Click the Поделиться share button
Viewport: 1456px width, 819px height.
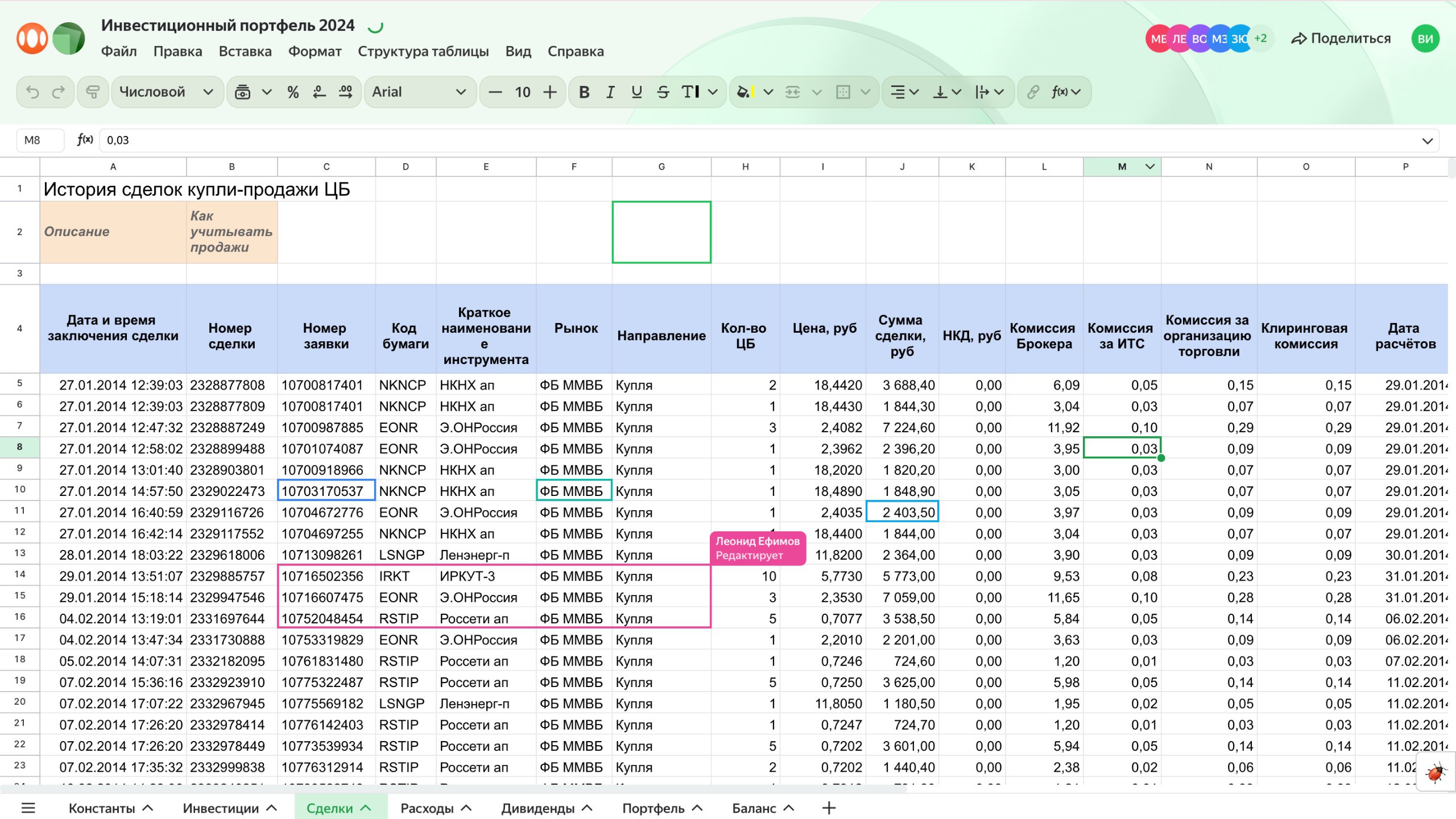tap(1341, 38)
